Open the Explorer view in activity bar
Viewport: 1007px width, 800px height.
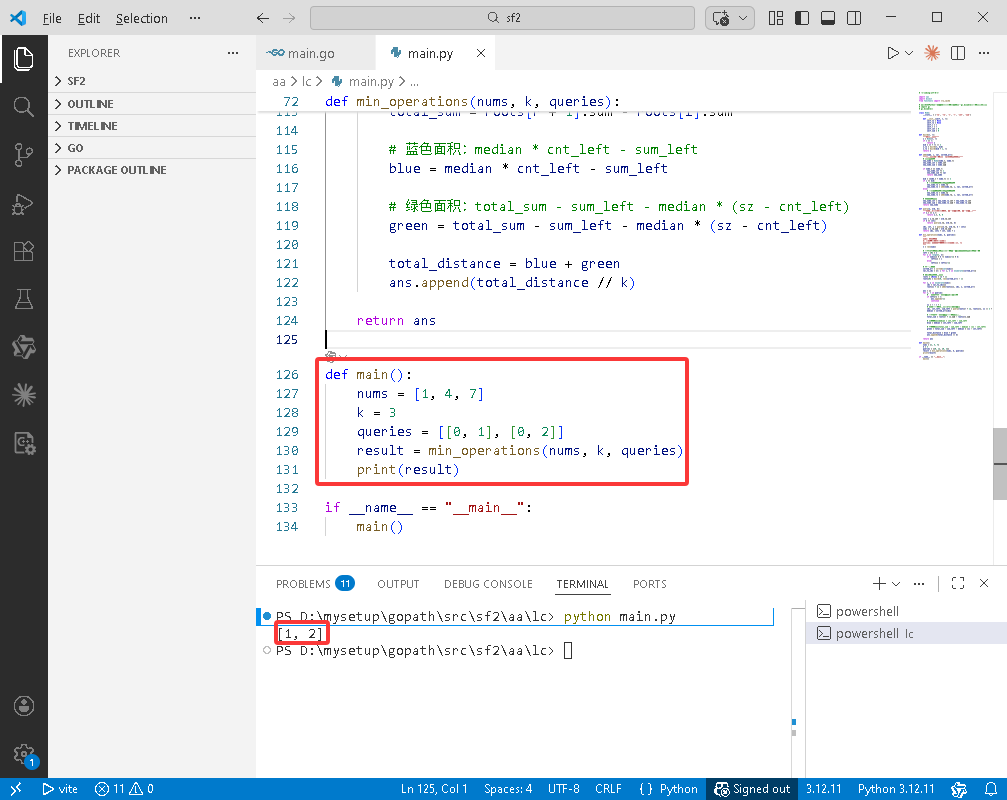point(24,59)
